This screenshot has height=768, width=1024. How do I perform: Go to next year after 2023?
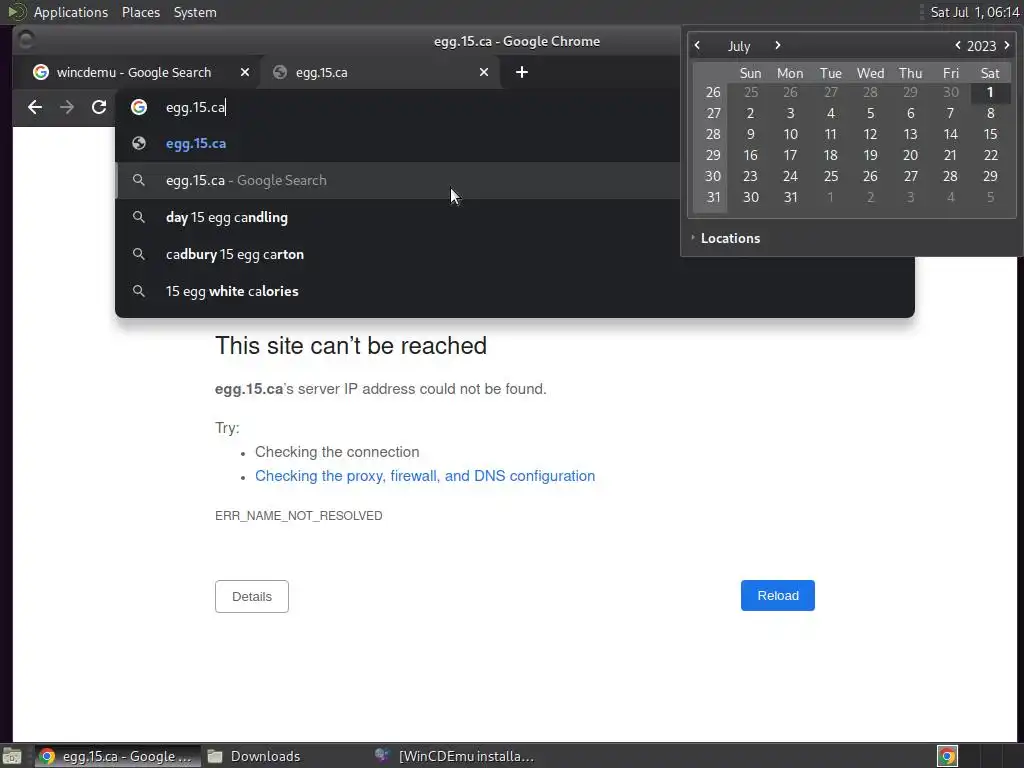click(x=1006, y=45)
